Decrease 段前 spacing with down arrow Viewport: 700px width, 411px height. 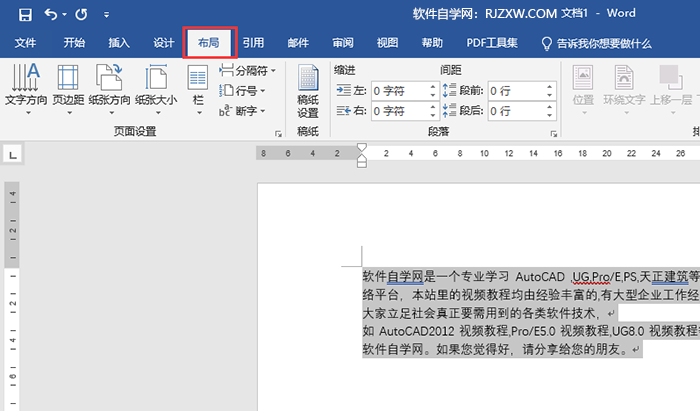point(550,95)
